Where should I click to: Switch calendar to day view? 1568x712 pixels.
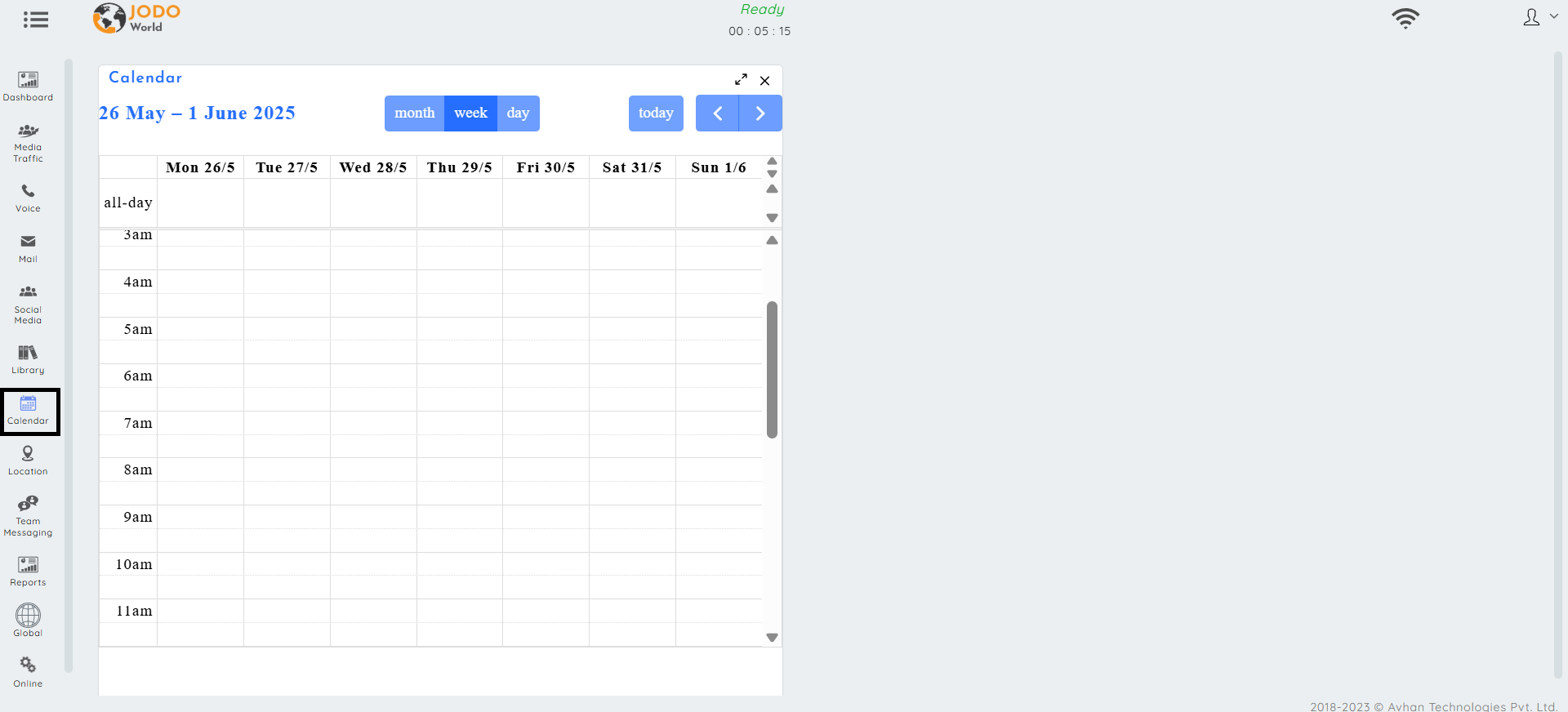point(518,113)
